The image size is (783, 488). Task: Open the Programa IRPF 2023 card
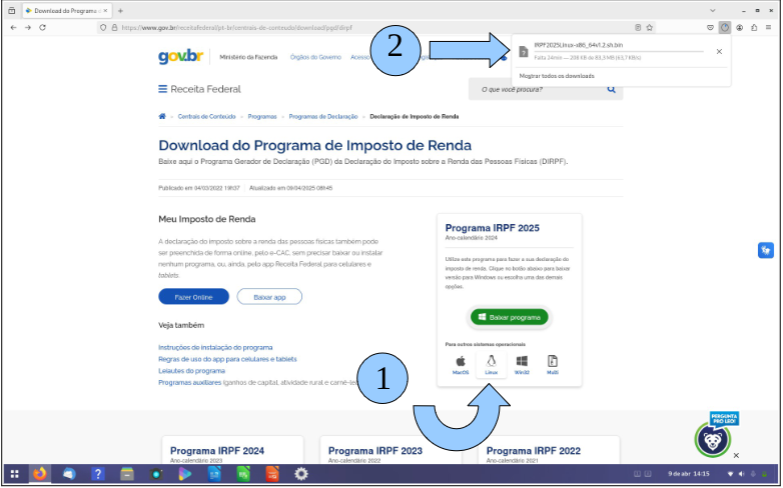tap(391, 451)
